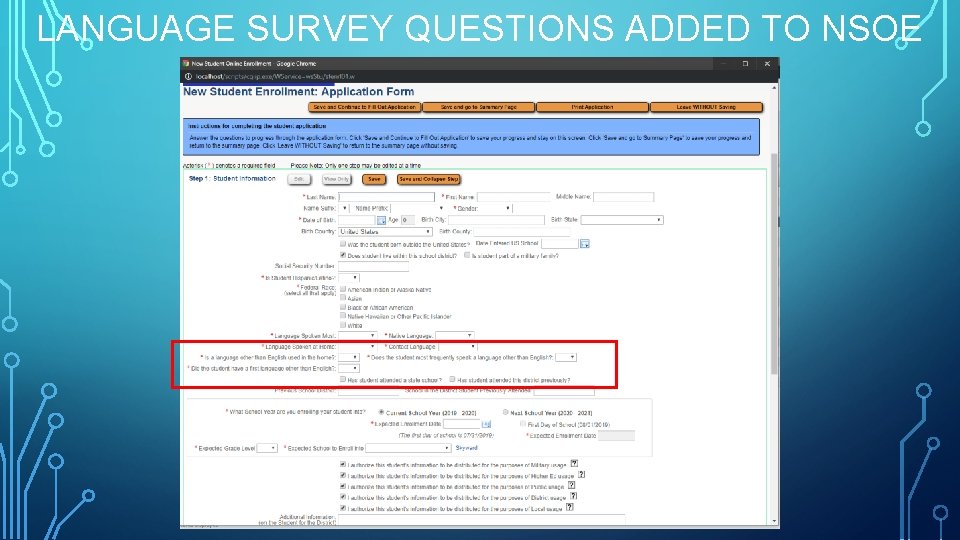Click Save and go to Summary Page button

pos(479,107)
